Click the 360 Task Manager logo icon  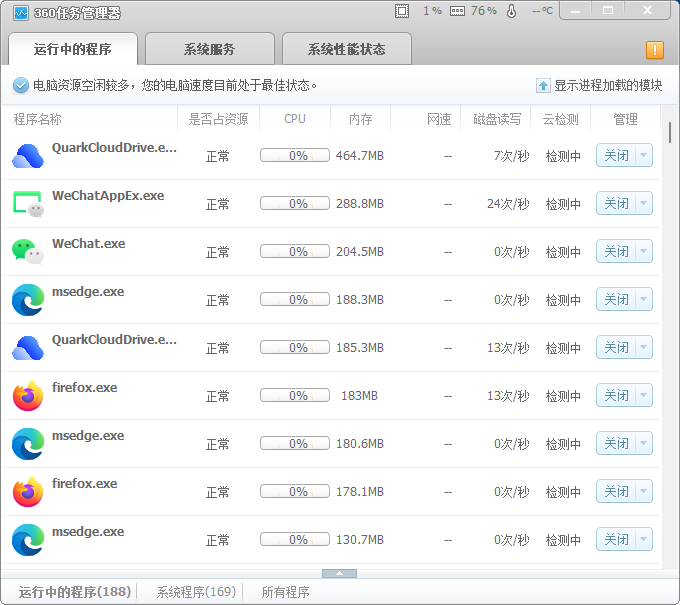click(20, 13)
